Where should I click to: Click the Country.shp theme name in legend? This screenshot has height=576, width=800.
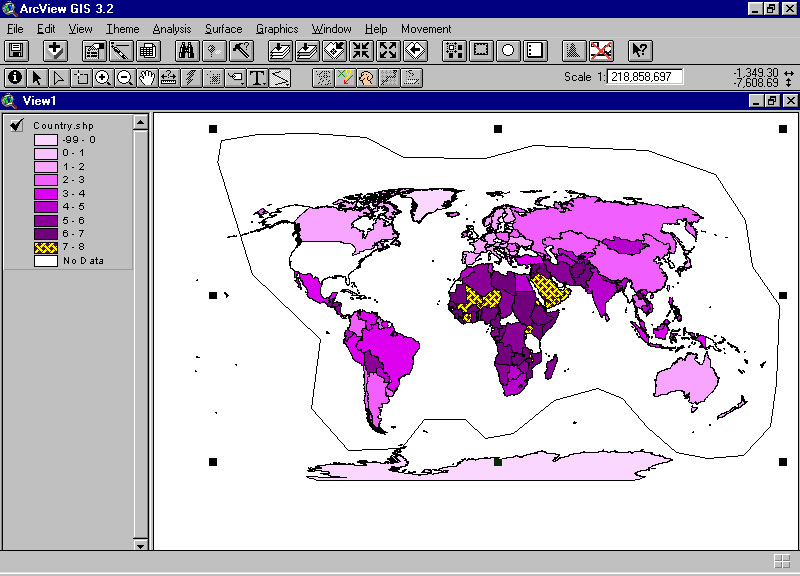pos(64,125)
